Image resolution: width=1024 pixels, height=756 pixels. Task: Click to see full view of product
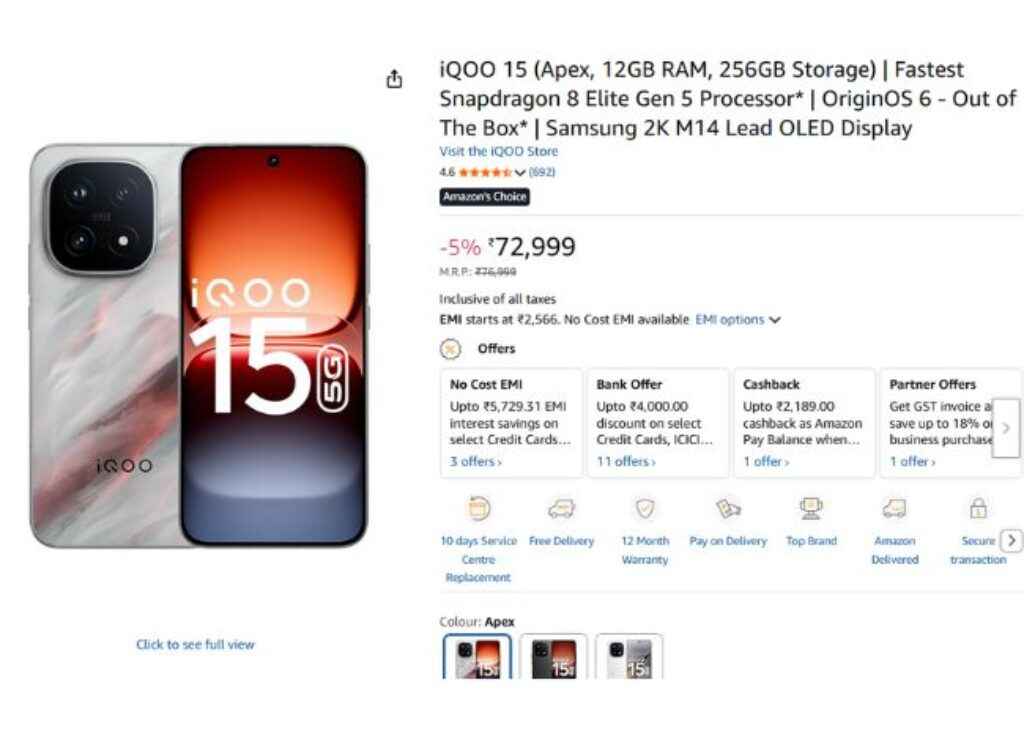click(195, 645)
